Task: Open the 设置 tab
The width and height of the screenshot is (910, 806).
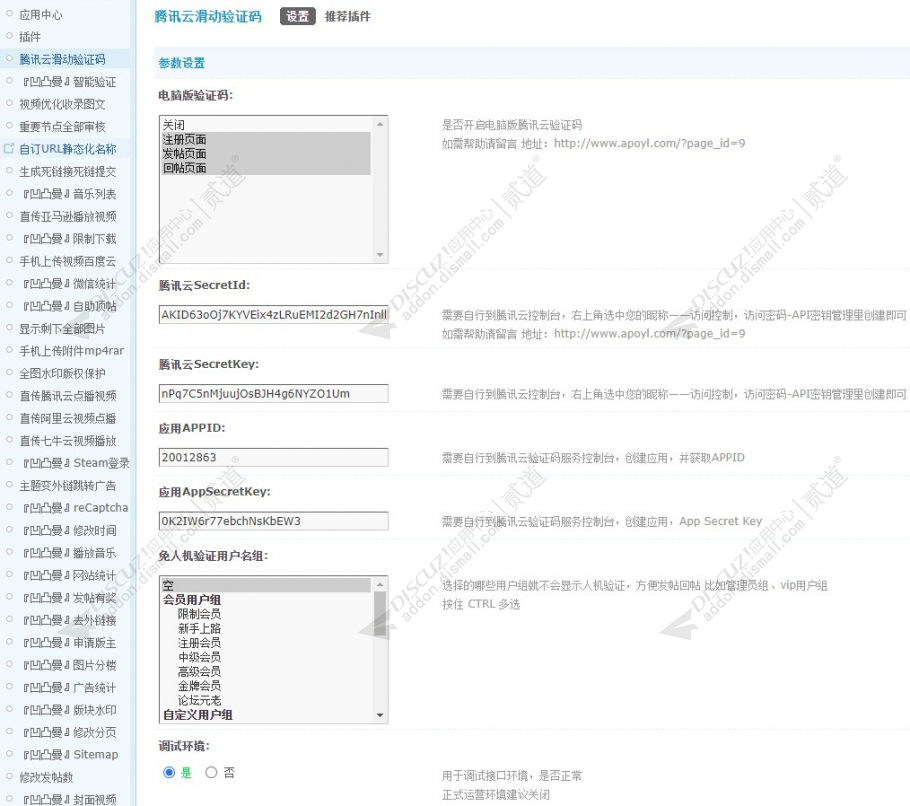Action: pos(298,16)
